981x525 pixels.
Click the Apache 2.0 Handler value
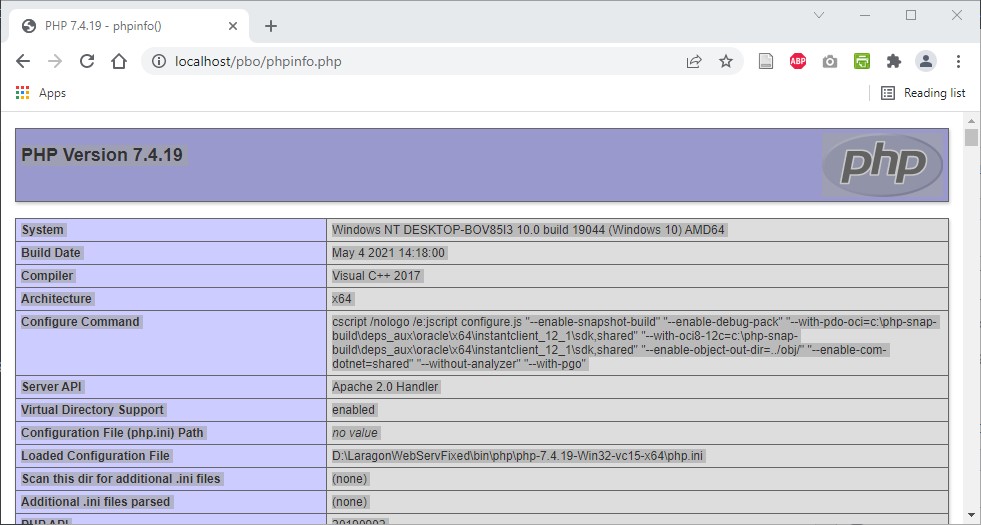point(385,387)
